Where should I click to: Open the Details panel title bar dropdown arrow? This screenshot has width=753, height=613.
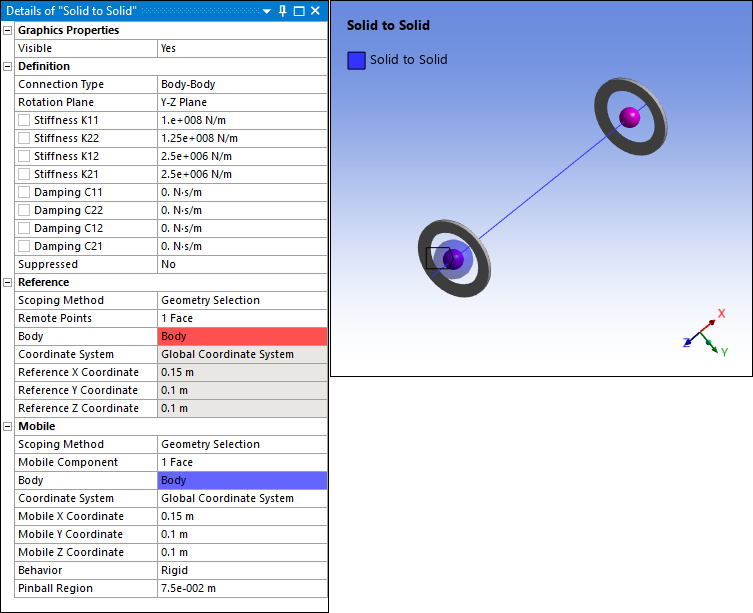[267, 10]
